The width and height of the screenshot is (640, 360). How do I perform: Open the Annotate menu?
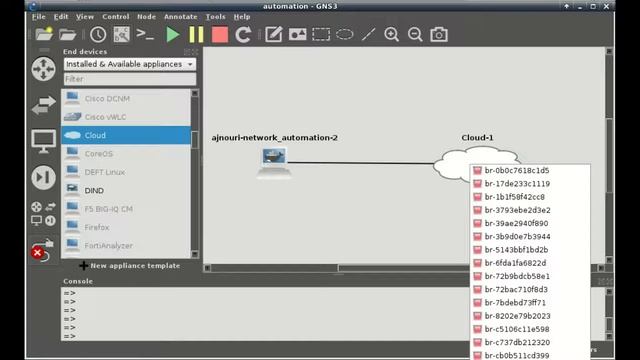pyautogui.click(x=181, y=17)
